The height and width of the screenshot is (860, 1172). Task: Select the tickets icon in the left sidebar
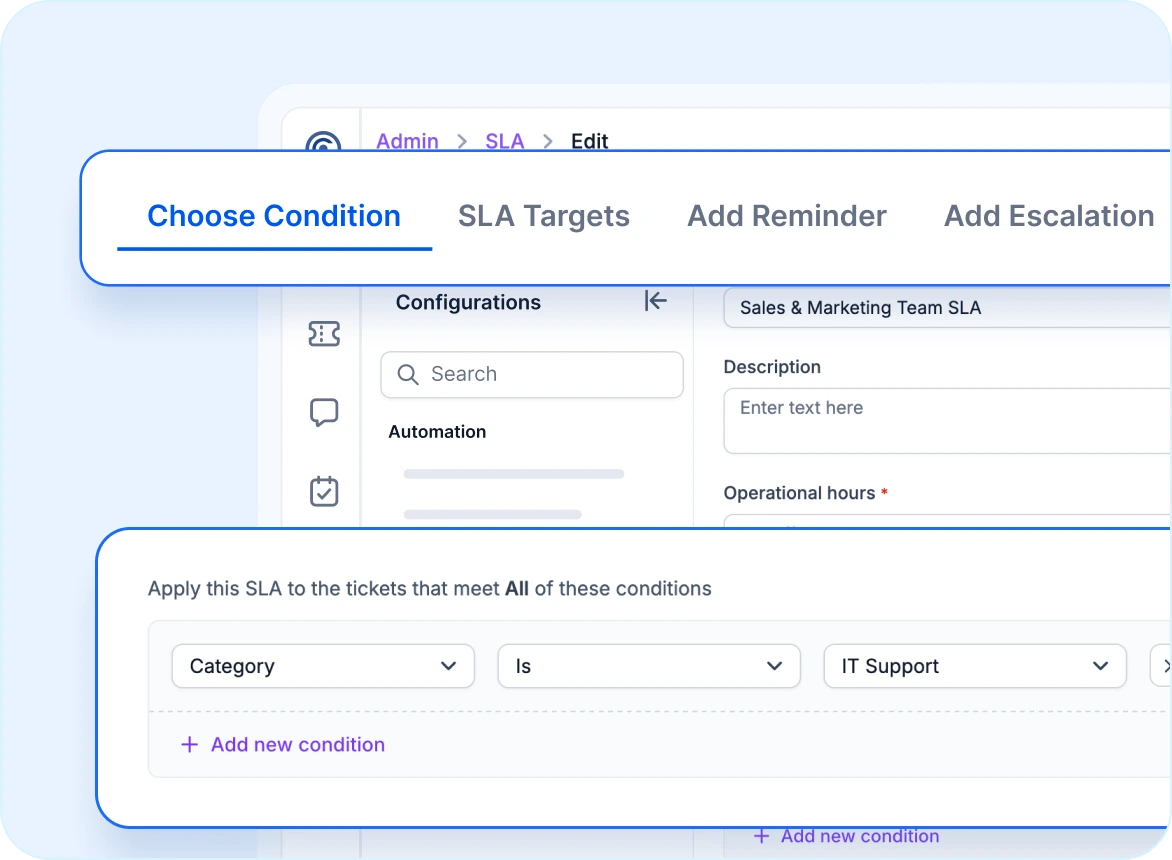(x=323, y=334)
